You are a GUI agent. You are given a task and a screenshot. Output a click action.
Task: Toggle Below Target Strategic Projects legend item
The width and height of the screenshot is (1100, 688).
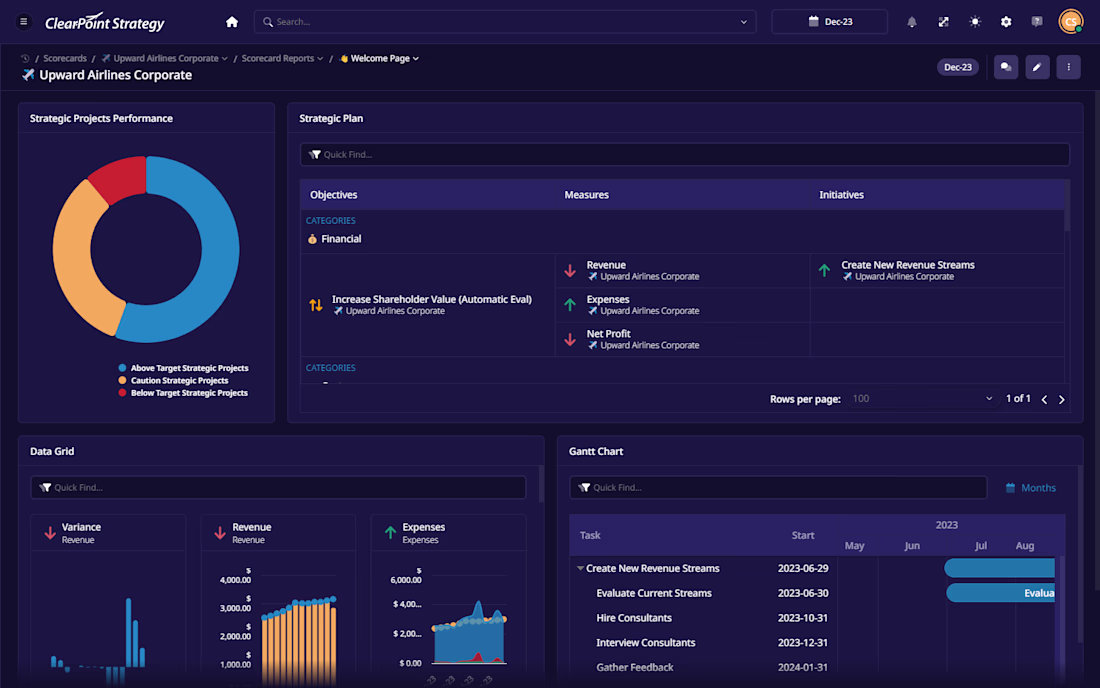pos(183,393)
